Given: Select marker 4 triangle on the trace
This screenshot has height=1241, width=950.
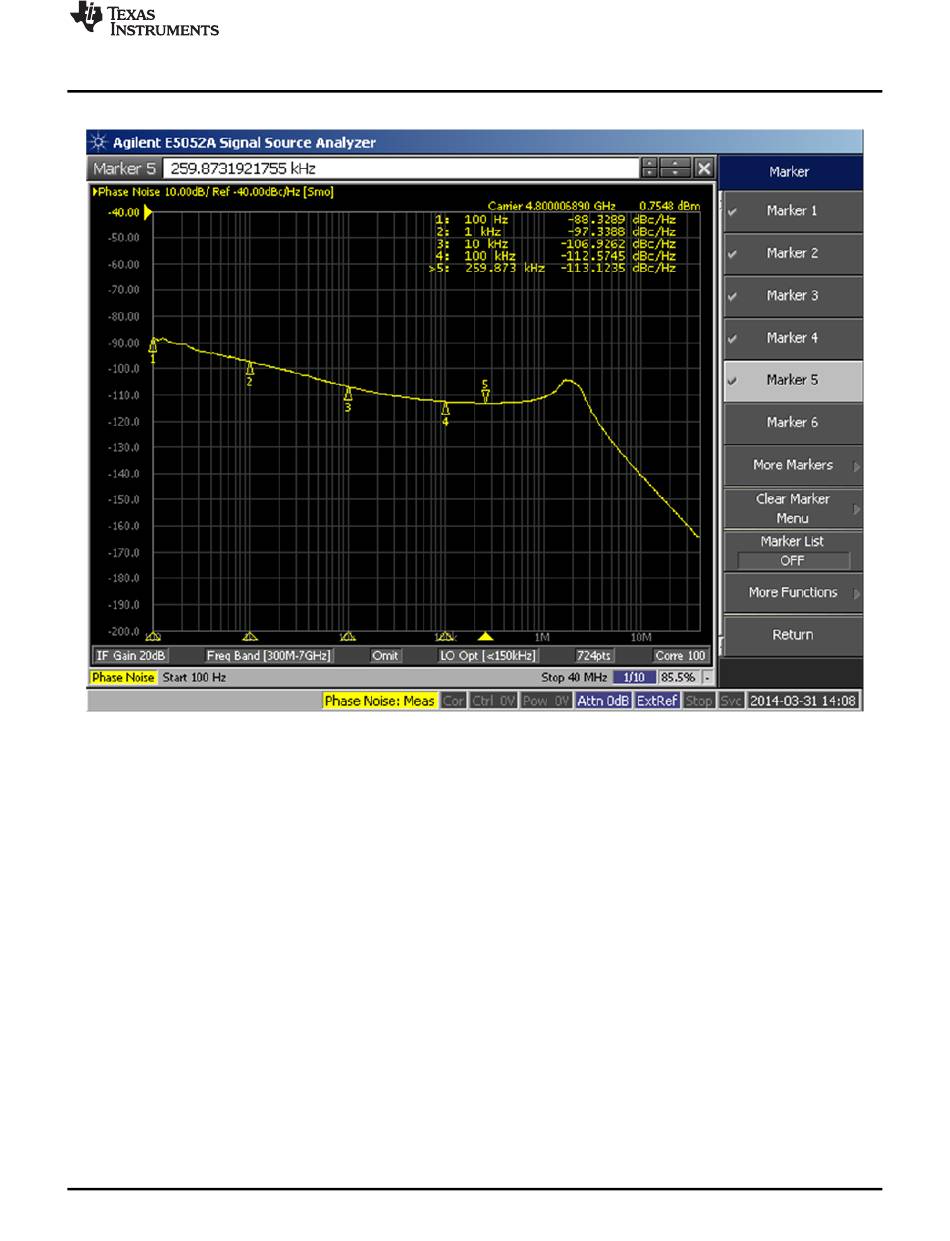Looking at the screenshot, I should pyautogui.click(x=446, y=411).
